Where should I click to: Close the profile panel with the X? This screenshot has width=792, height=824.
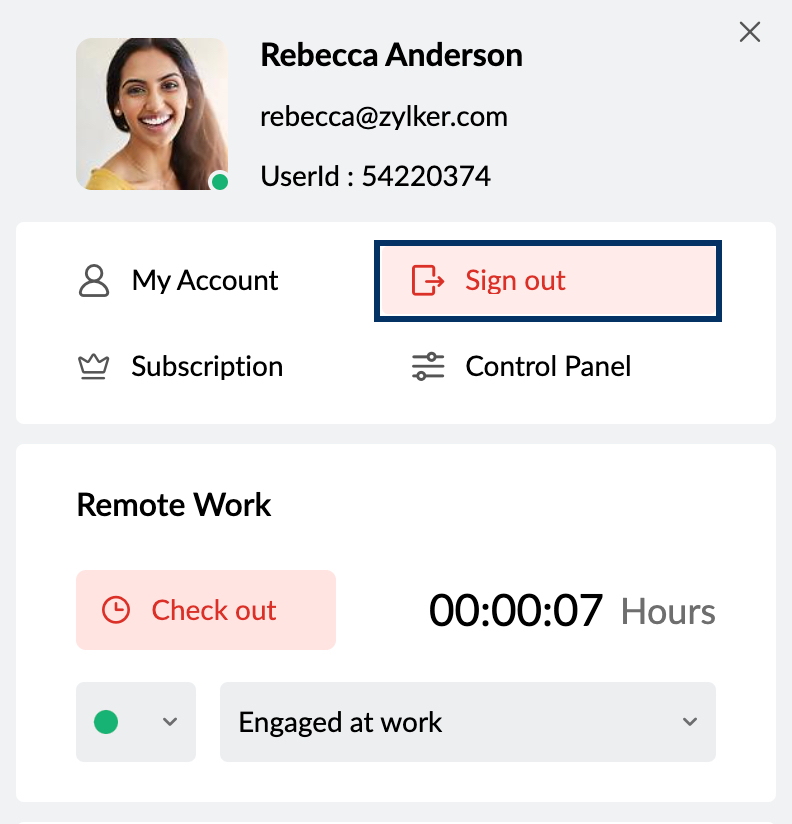[x=749, y=32]
